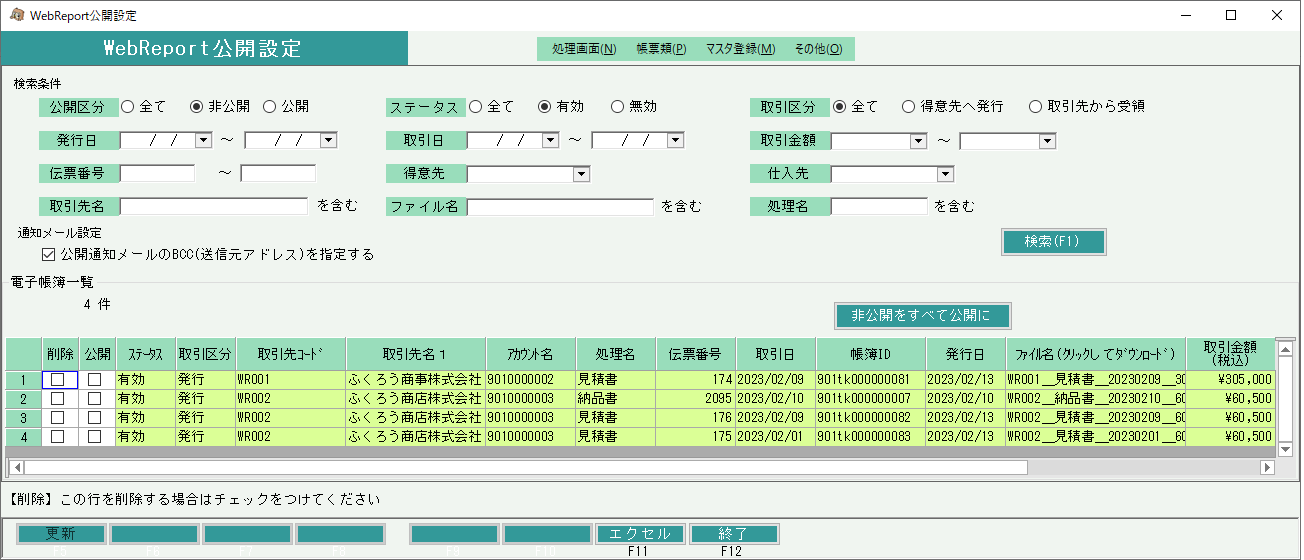Expand the 取引金額 minimum dropdown
Image resolution: width=1304 pixels, height=560 pixels.
(918, 141)
